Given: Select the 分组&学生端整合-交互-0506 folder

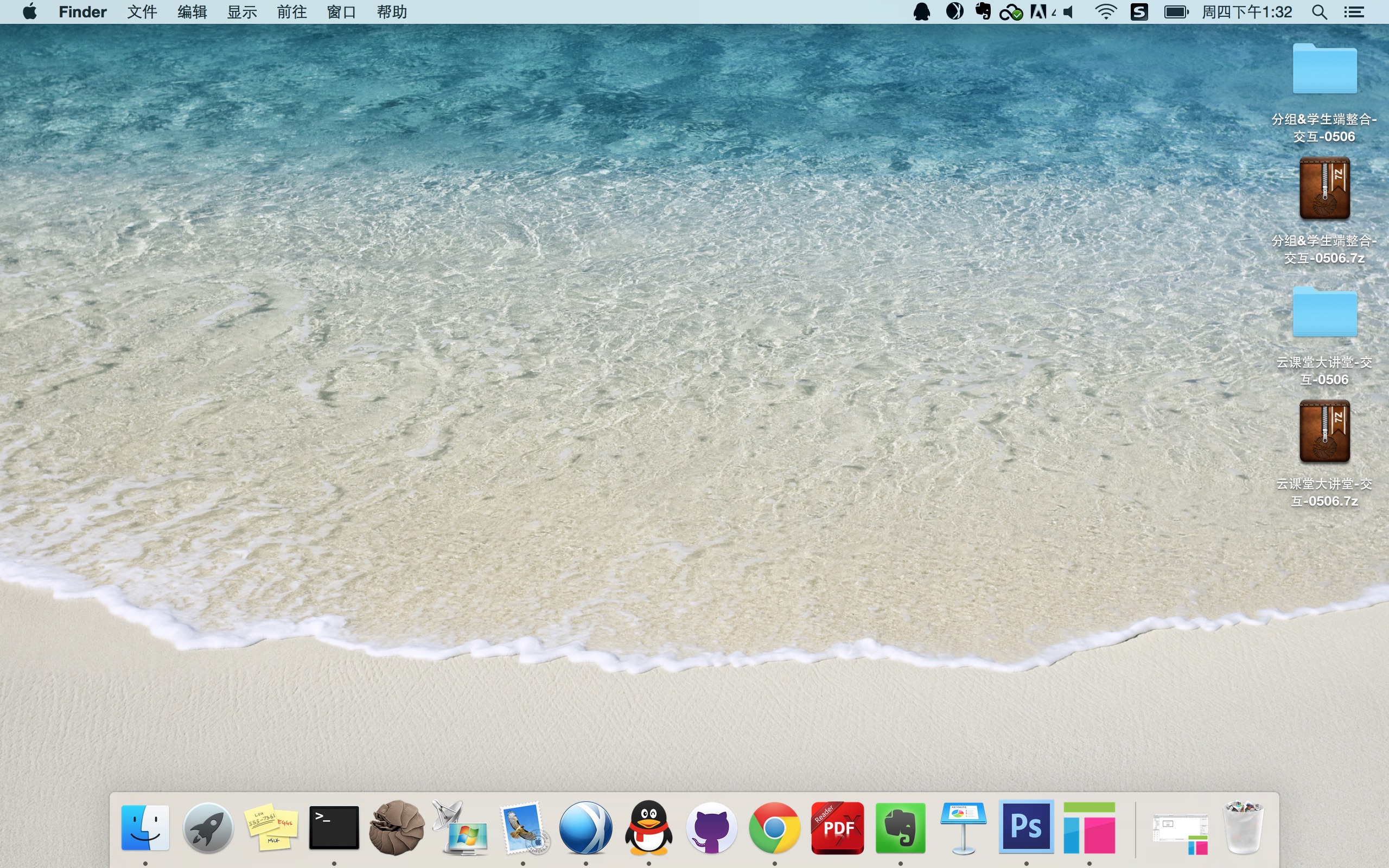Looking at the screenshot, I should pyautogui.click(x=1324, y=93).
